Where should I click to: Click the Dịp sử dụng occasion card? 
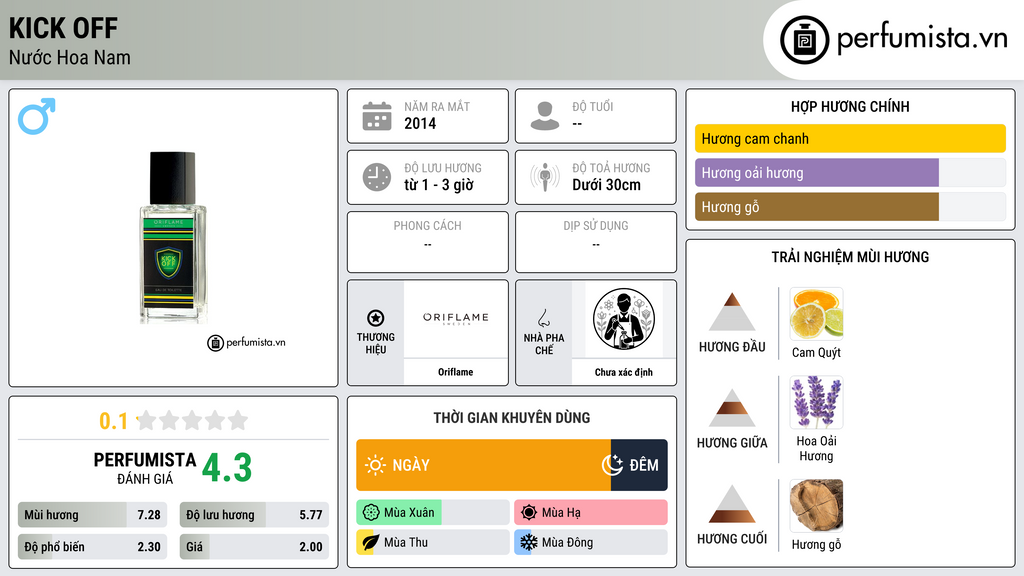tap(596, 242)
